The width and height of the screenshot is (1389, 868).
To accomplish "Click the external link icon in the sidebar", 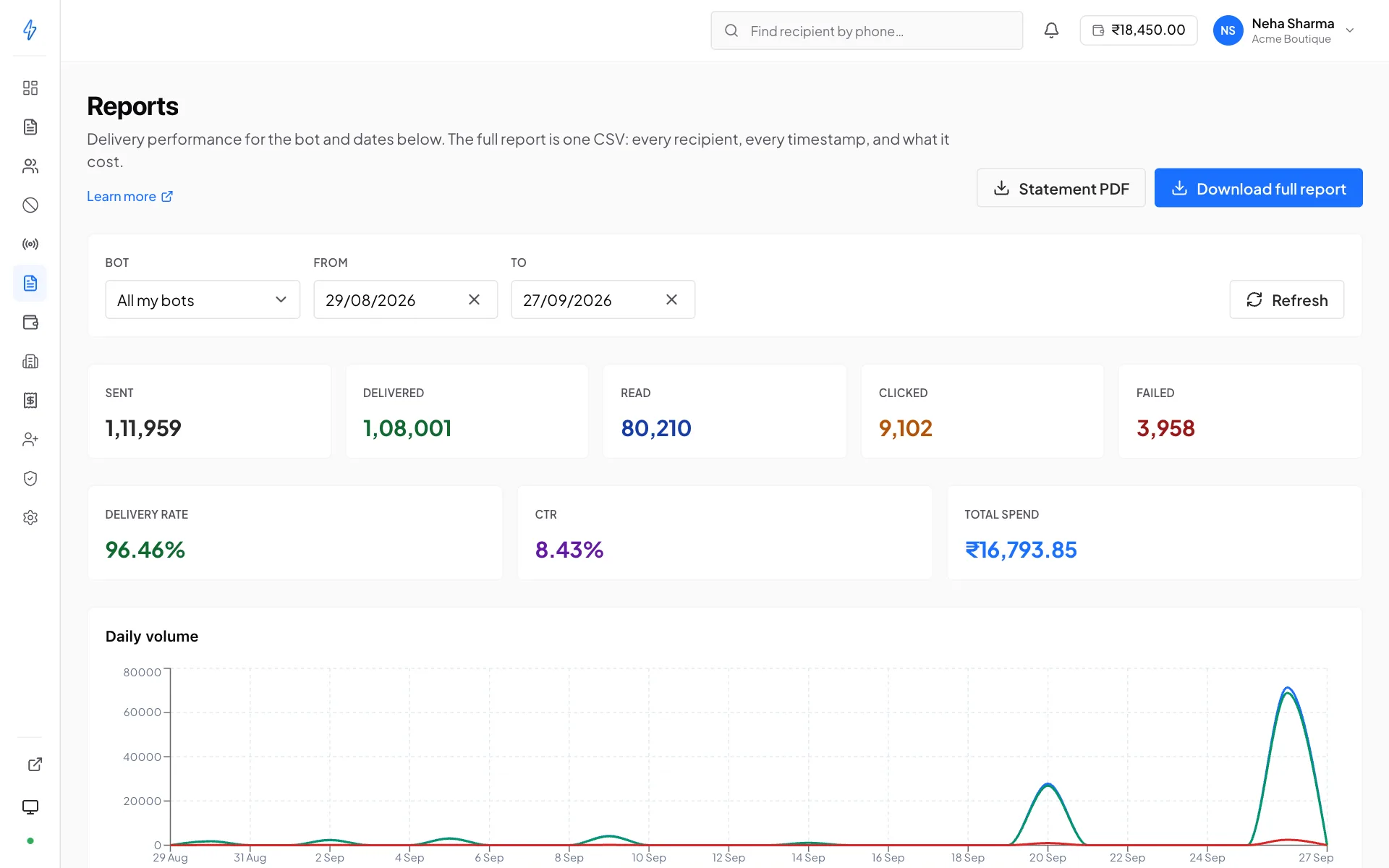I will pos(35,765).
